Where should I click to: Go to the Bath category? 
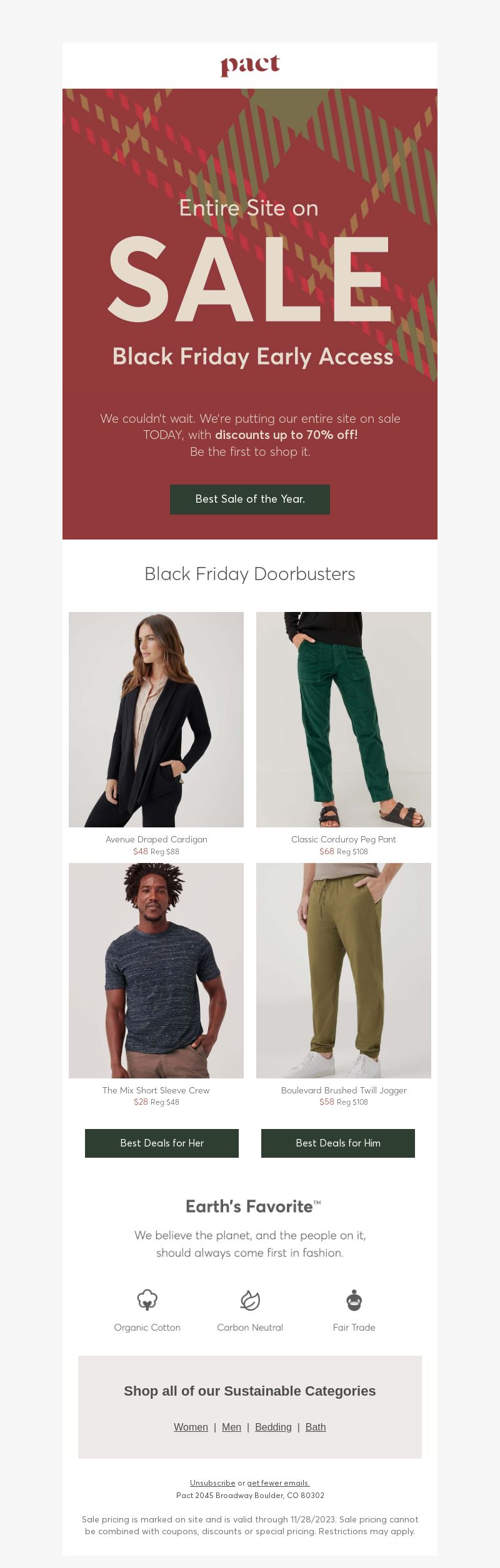pos(316,1427)
